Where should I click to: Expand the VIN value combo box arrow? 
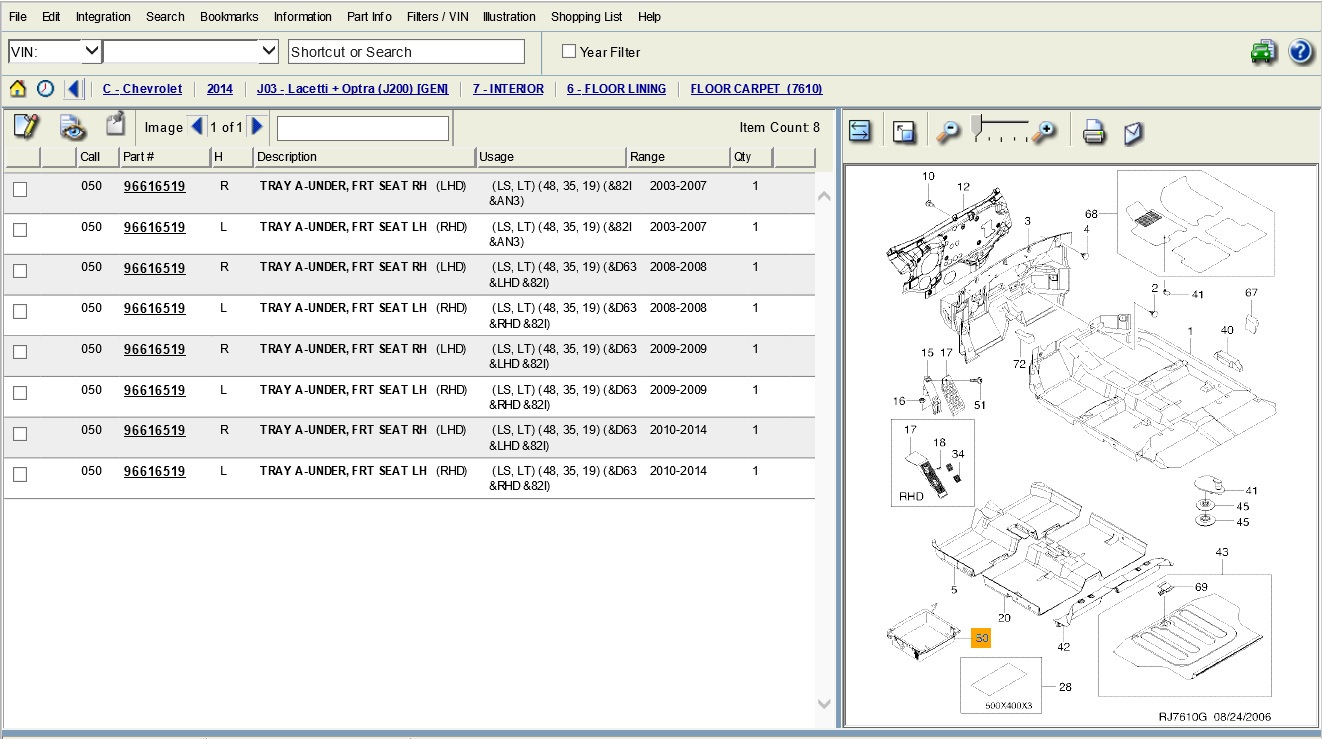[x=268, y=51]
